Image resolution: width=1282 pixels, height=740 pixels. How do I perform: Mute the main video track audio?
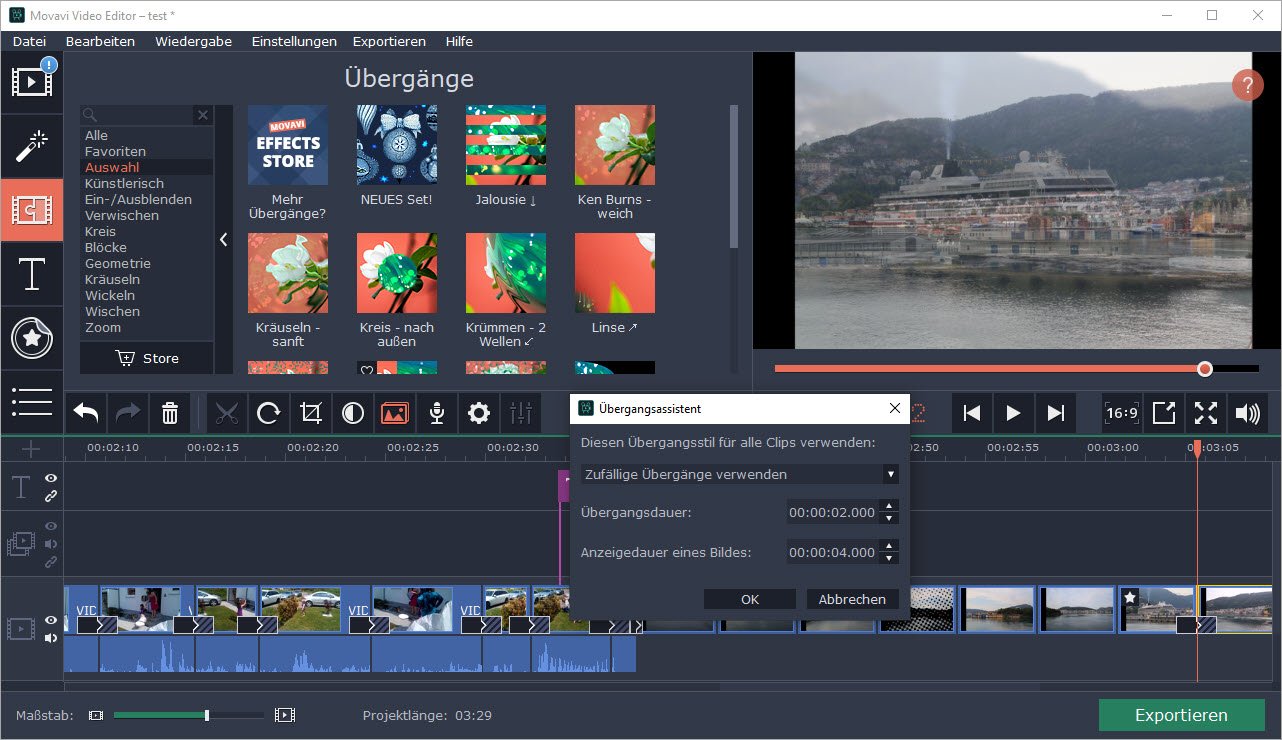coord(51,638)
